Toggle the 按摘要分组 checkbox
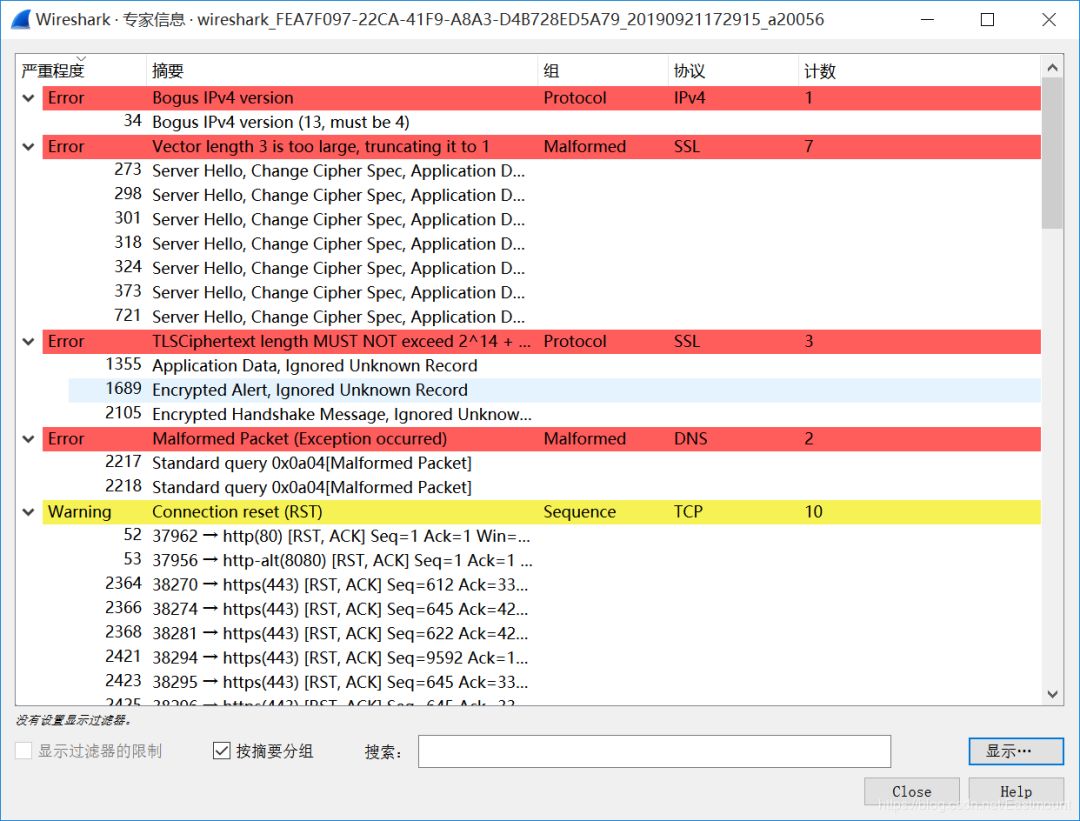This screenshot has height=821, width=1080. 221,751
